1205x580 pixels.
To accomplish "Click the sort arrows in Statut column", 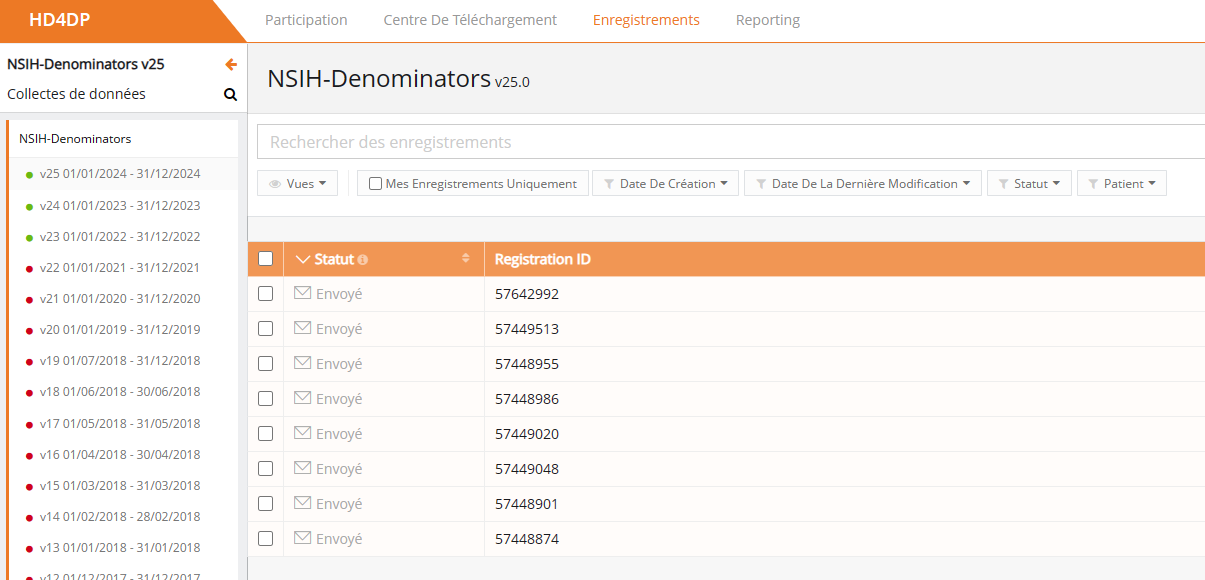I will (x=465, y=259).
